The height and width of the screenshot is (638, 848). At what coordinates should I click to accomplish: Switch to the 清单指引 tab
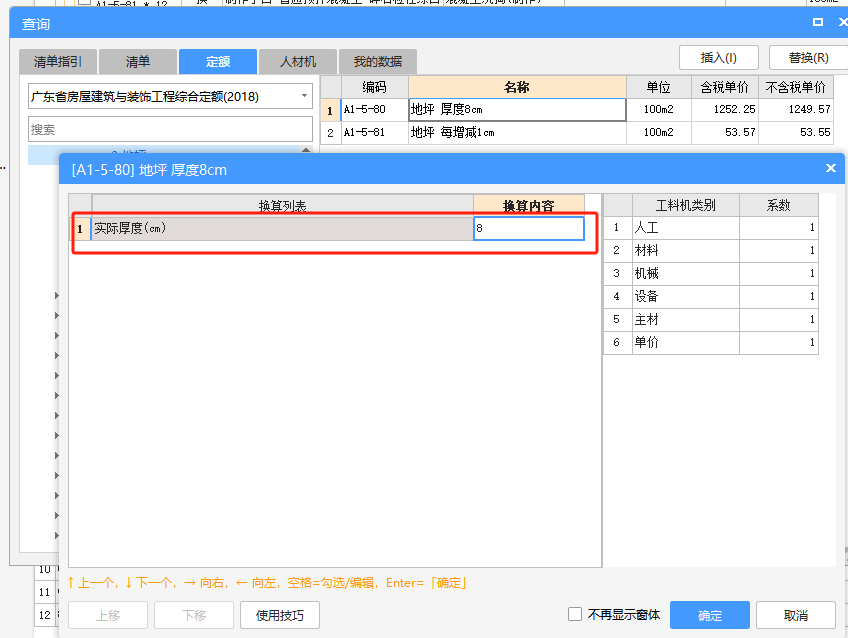click(58, 62)
